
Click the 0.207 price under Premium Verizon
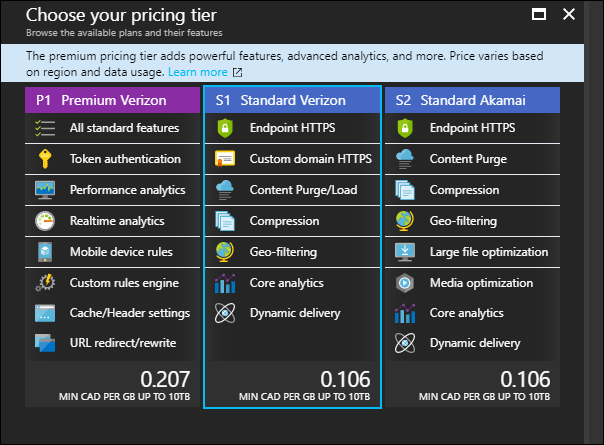coord(165,379)
